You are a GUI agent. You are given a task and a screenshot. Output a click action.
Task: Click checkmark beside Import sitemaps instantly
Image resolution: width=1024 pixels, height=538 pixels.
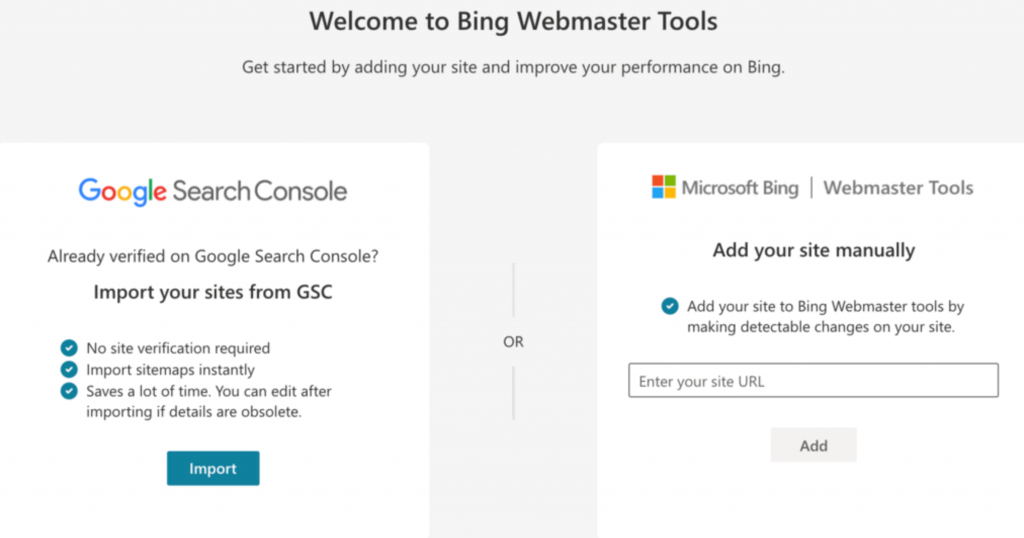pos(69,370)
